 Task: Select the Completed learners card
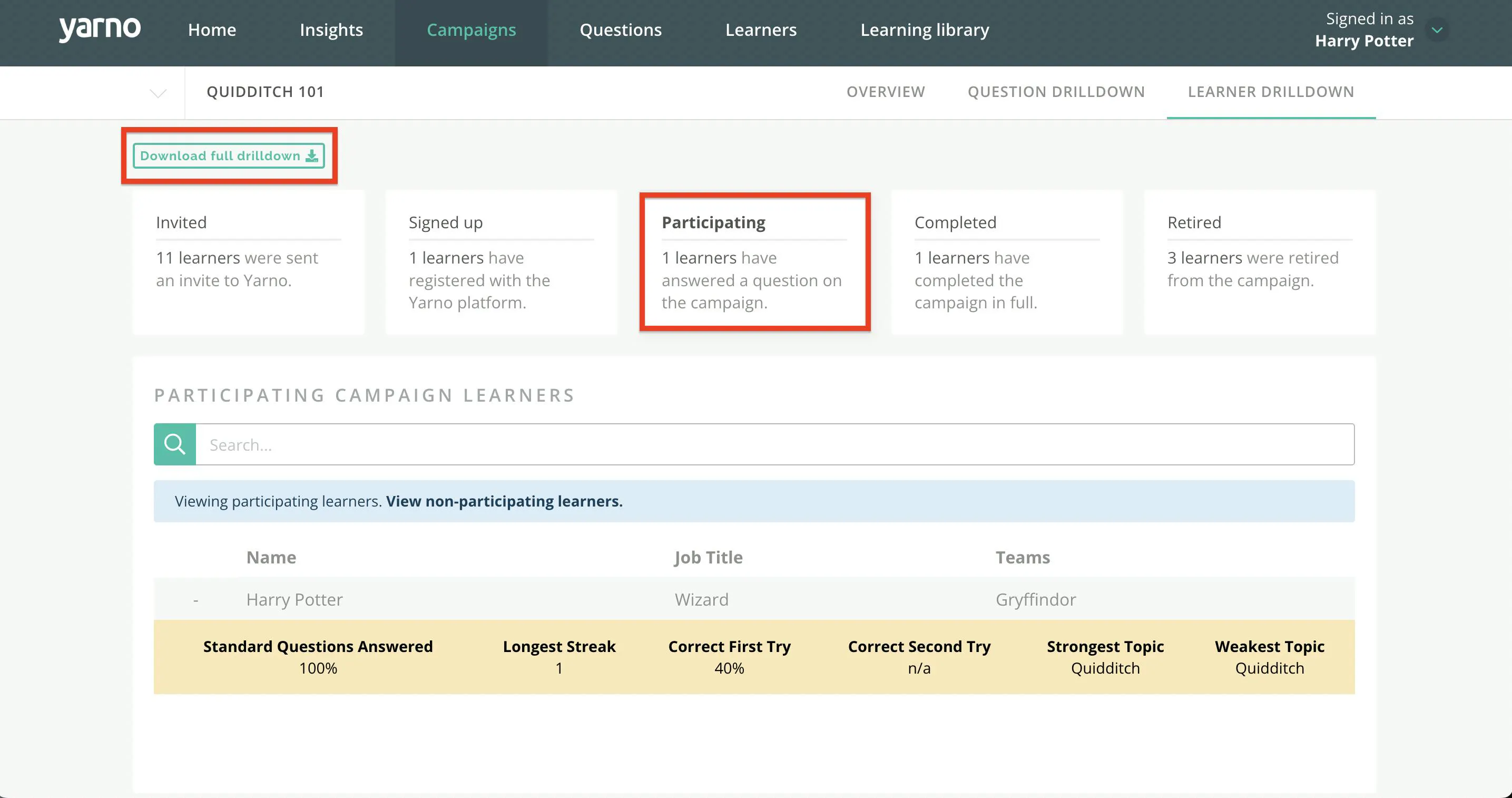click(1007, 262)
